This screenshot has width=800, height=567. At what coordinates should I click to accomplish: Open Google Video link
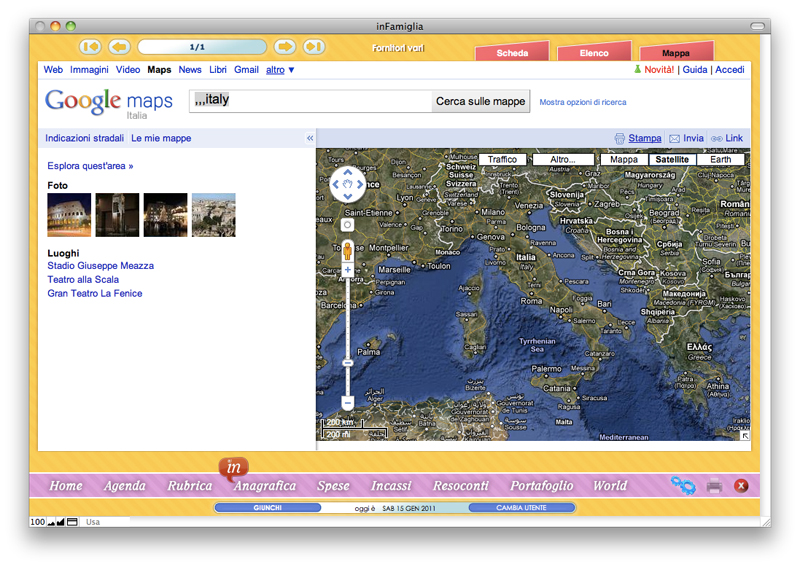[128, 70]
